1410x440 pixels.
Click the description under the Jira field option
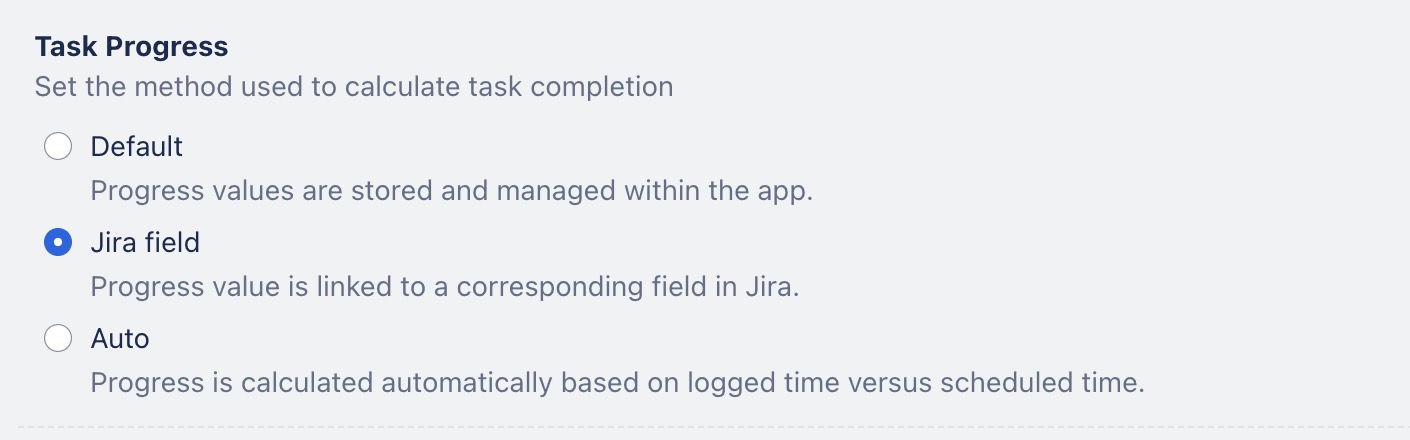point(445,287)
